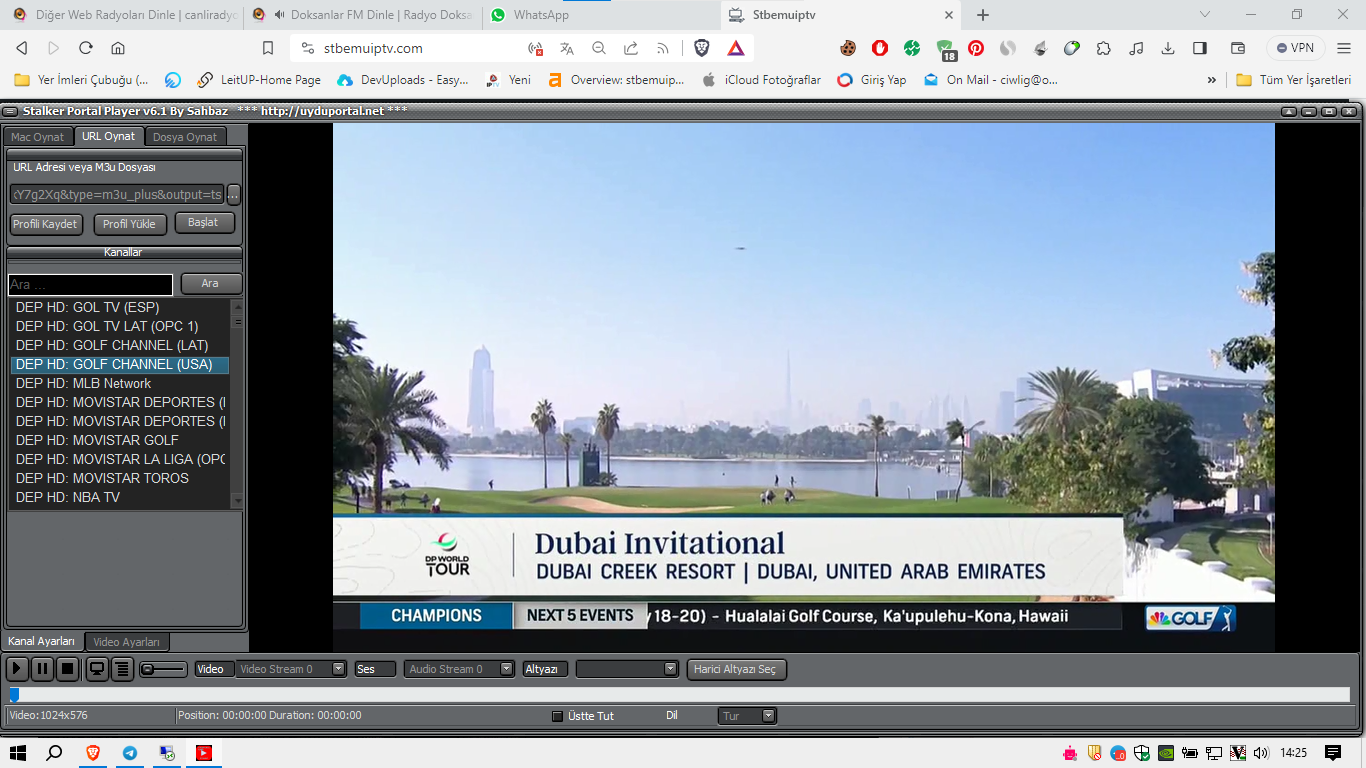Switch to the Dosya Oynat tab

click(185, 137)
